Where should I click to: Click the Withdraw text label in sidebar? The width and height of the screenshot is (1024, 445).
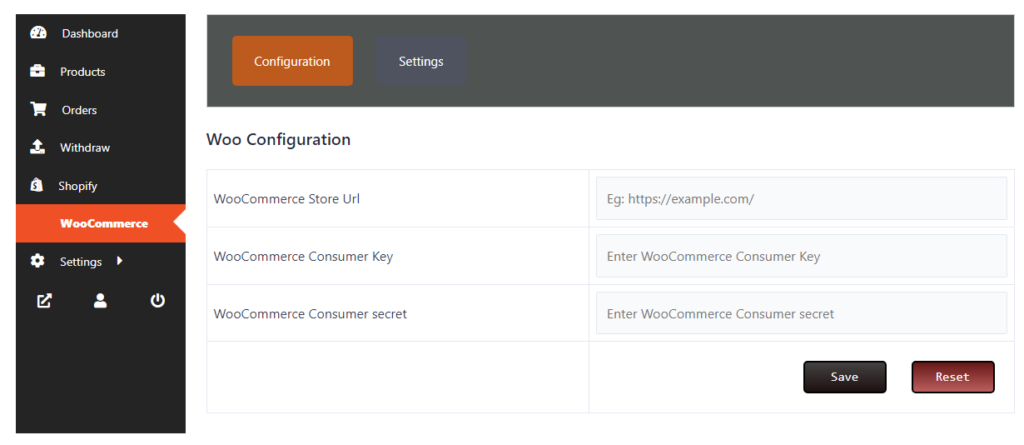click(85, 148)
